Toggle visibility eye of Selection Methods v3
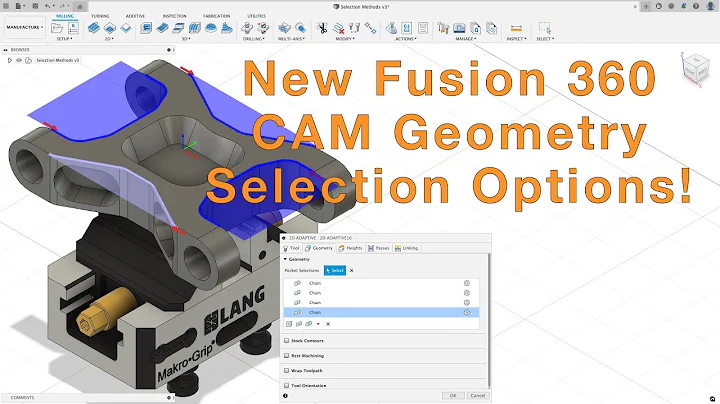Viewport: 720px width, 404px height. (19, 60)
